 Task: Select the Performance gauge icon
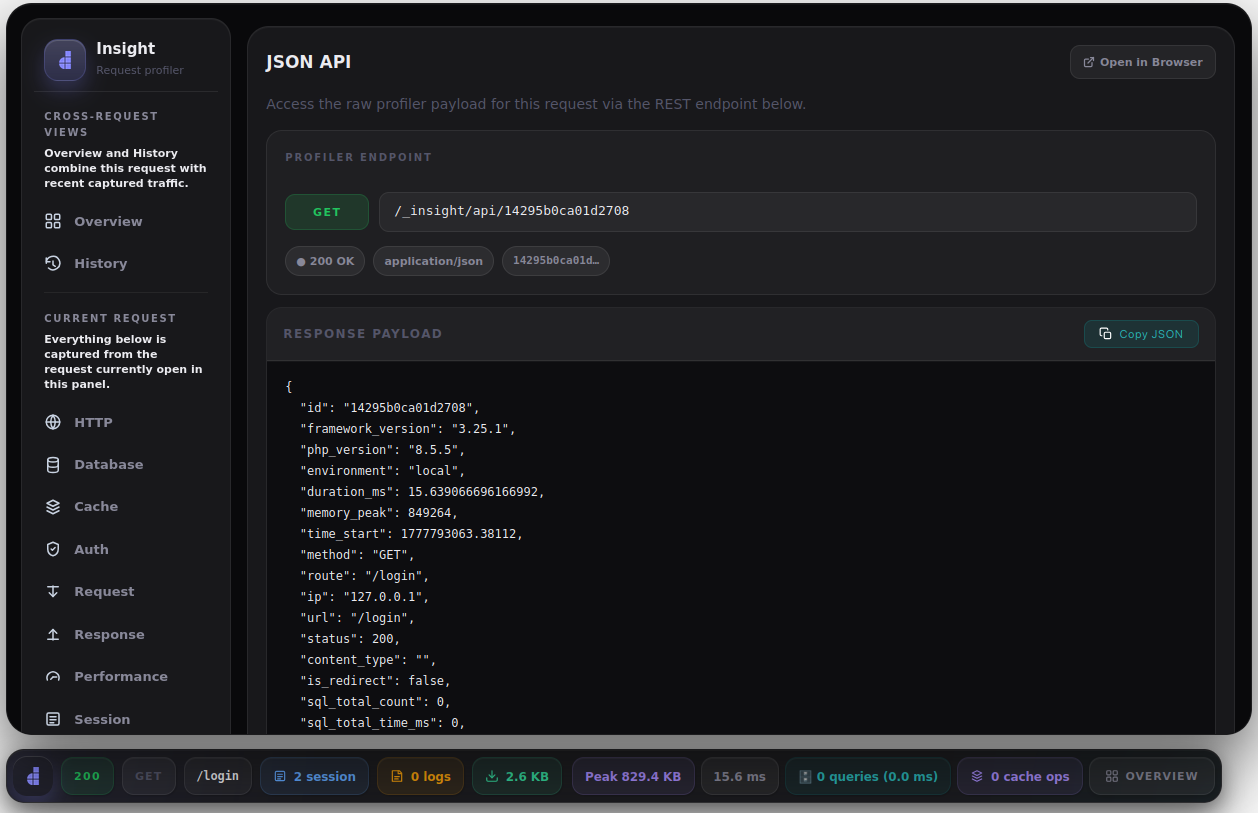coord(53,676)
